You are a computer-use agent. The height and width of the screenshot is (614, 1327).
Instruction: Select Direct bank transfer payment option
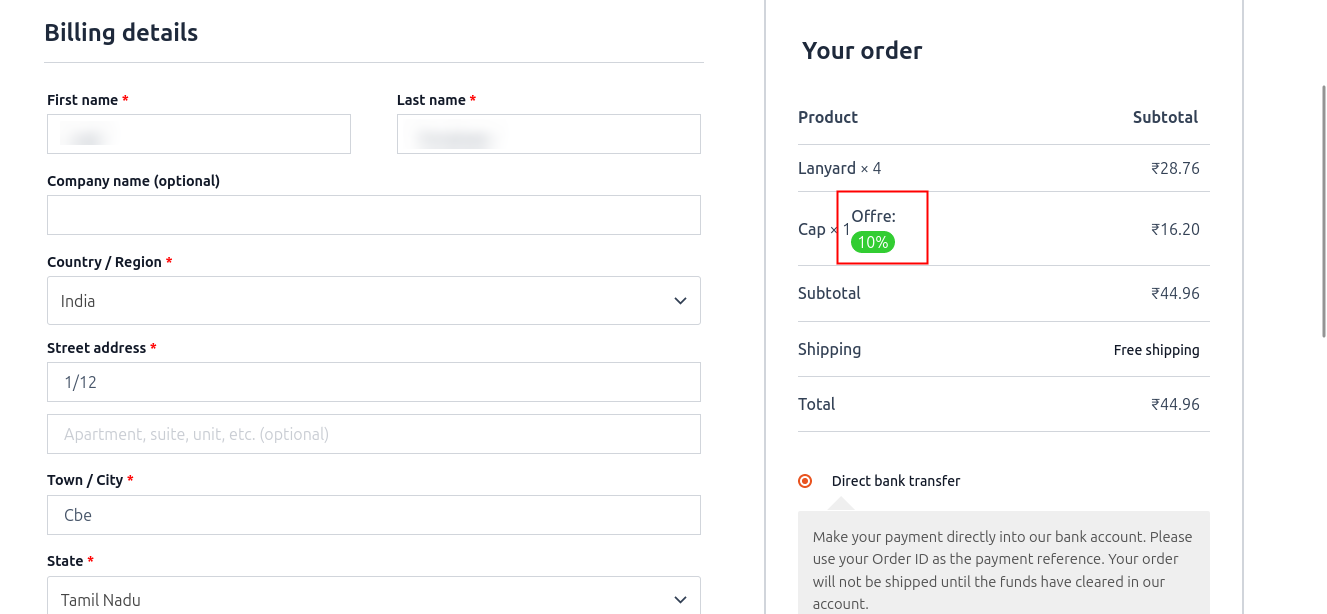[x=805, y=481]
